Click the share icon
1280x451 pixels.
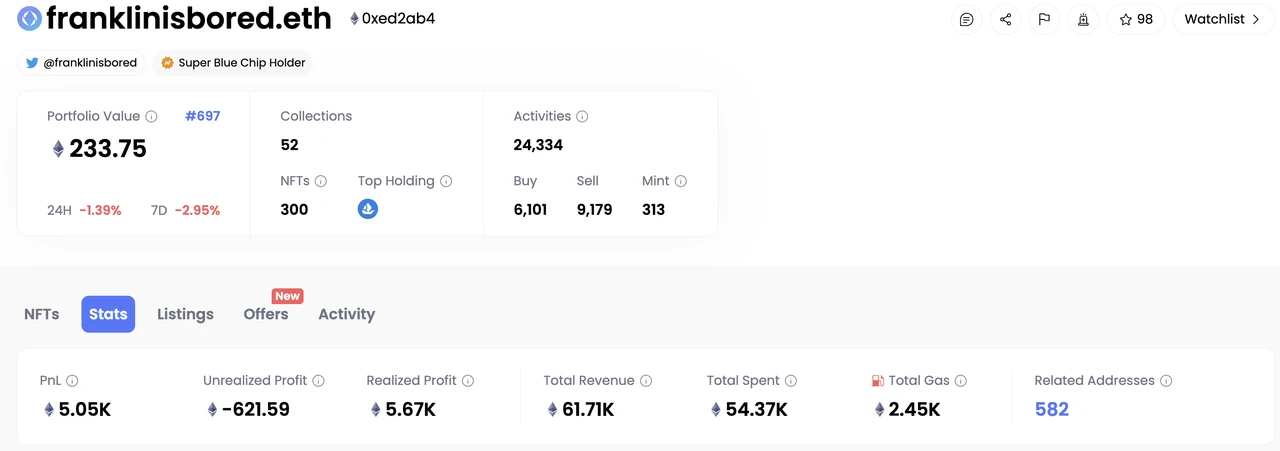[x=1005, y=19]
